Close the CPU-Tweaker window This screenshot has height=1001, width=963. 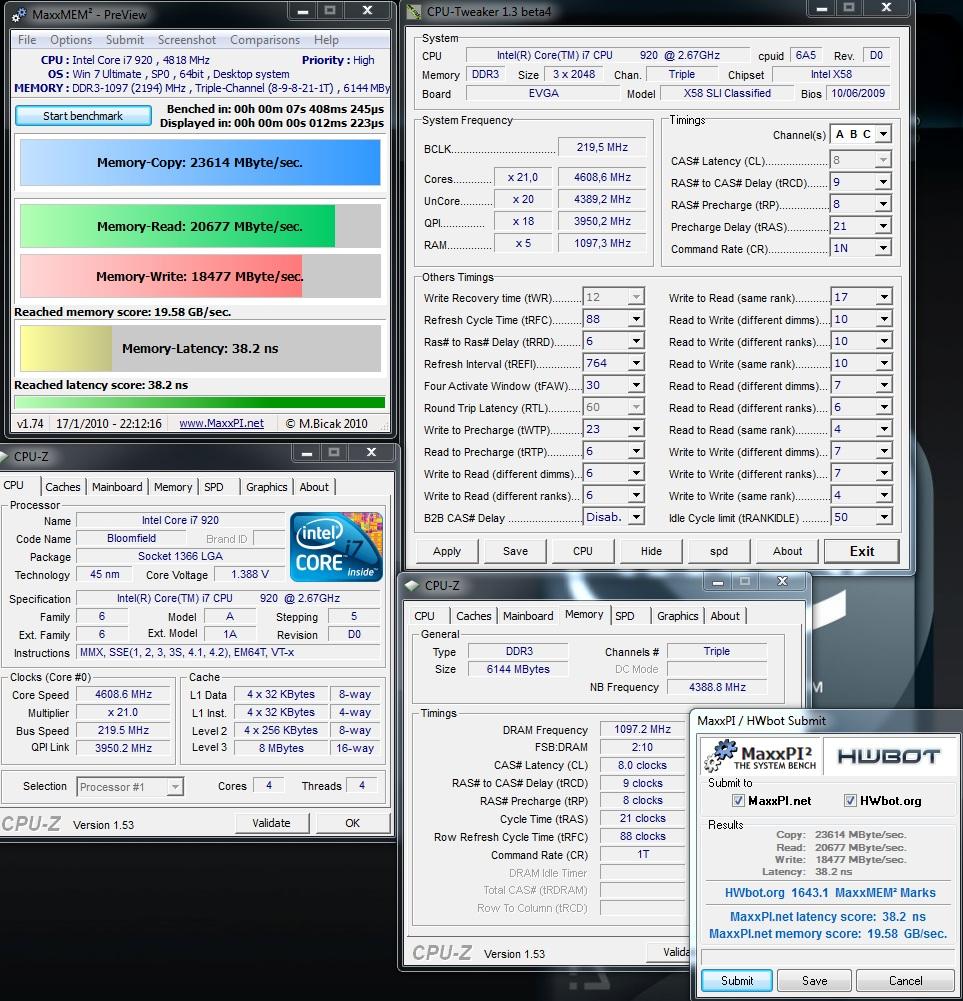click(886, 8)
